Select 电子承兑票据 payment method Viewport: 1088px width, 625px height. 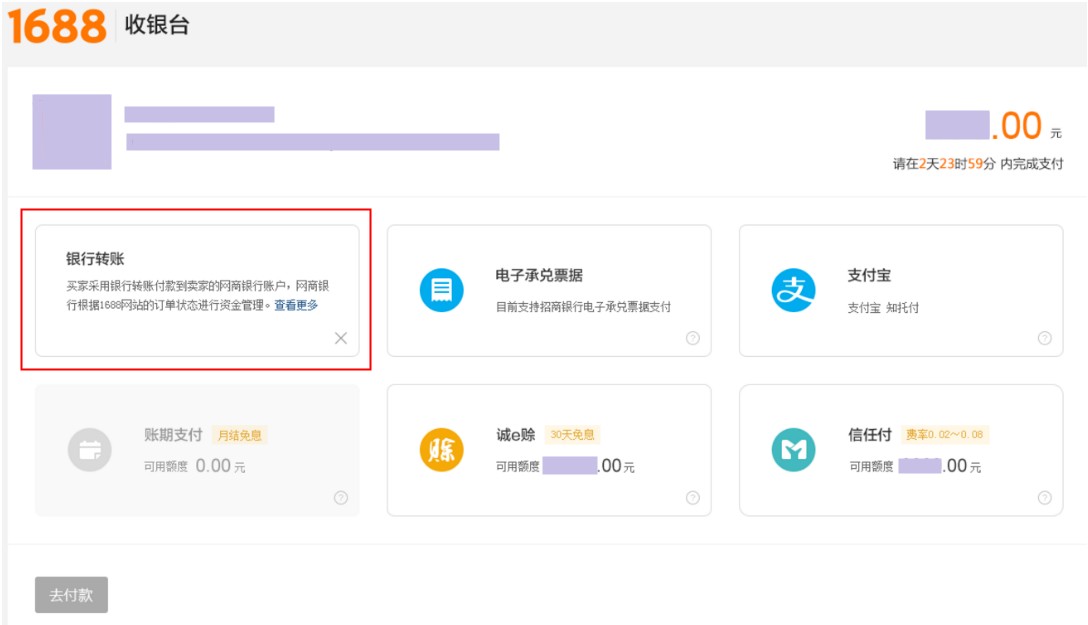(x=549, y=291)
